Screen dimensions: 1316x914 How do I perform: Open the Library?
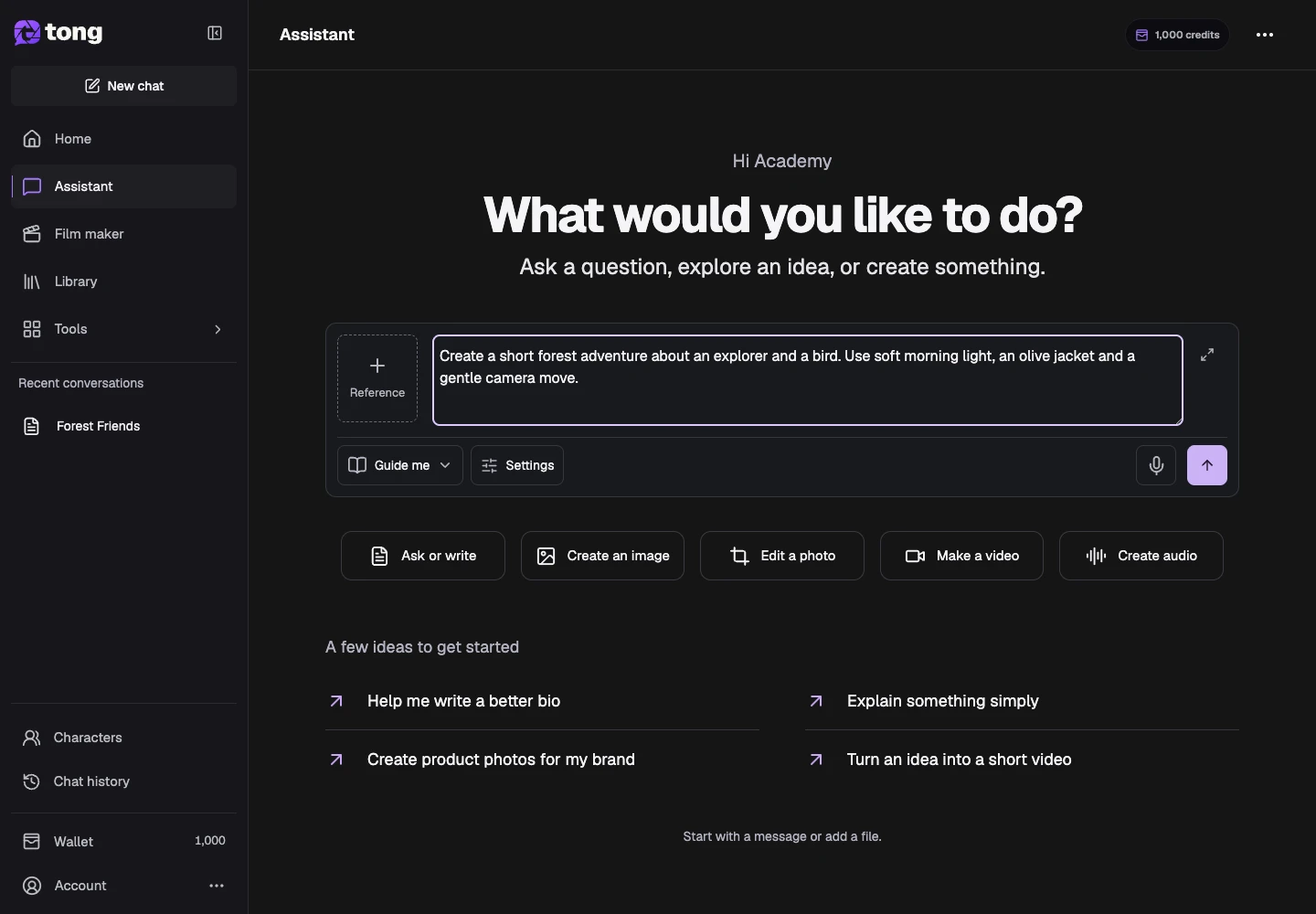[124, 282]
